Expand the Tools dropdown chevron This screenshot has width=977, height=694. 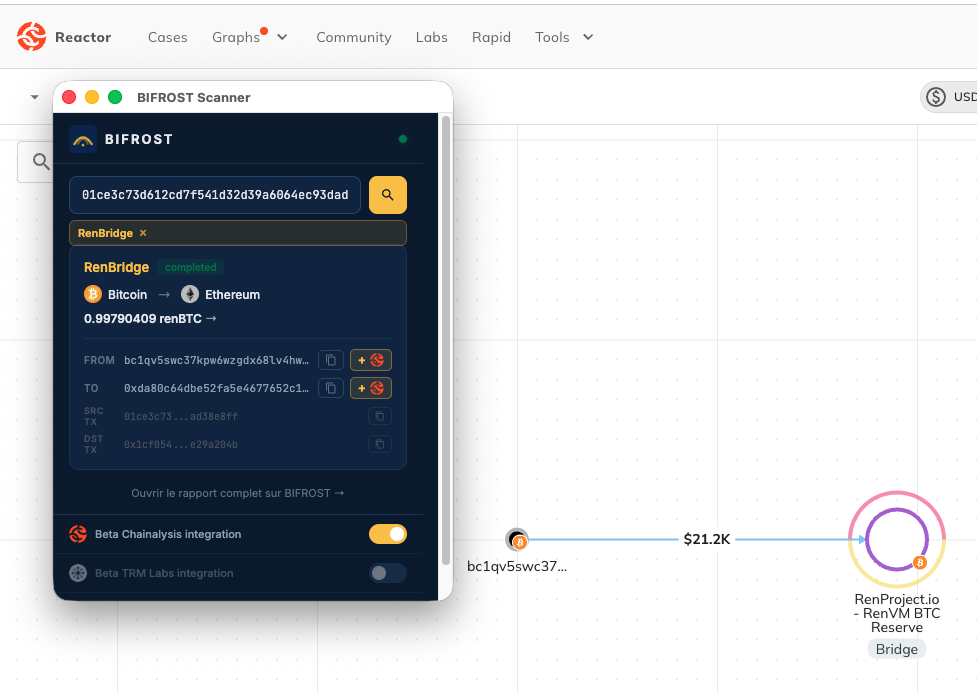click(x=588, y=37)
